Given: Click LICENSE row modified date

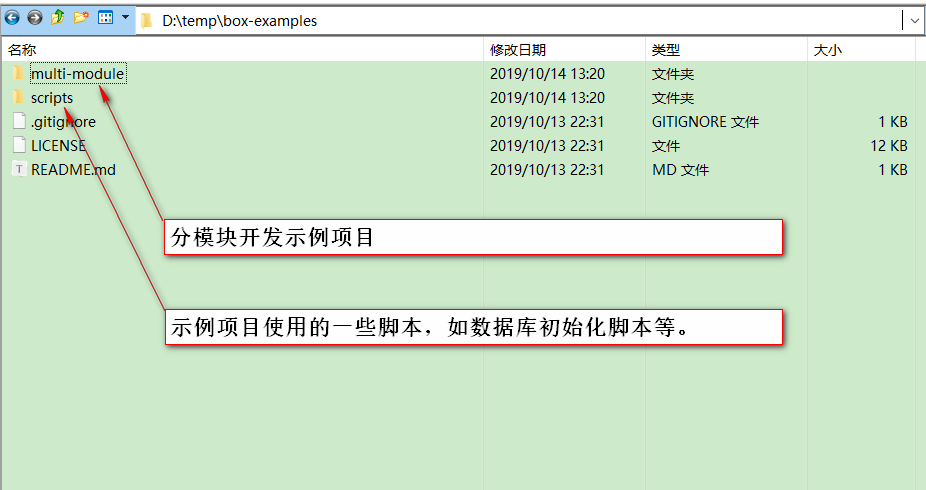Looking at the screenshot, I should (547, 146).
